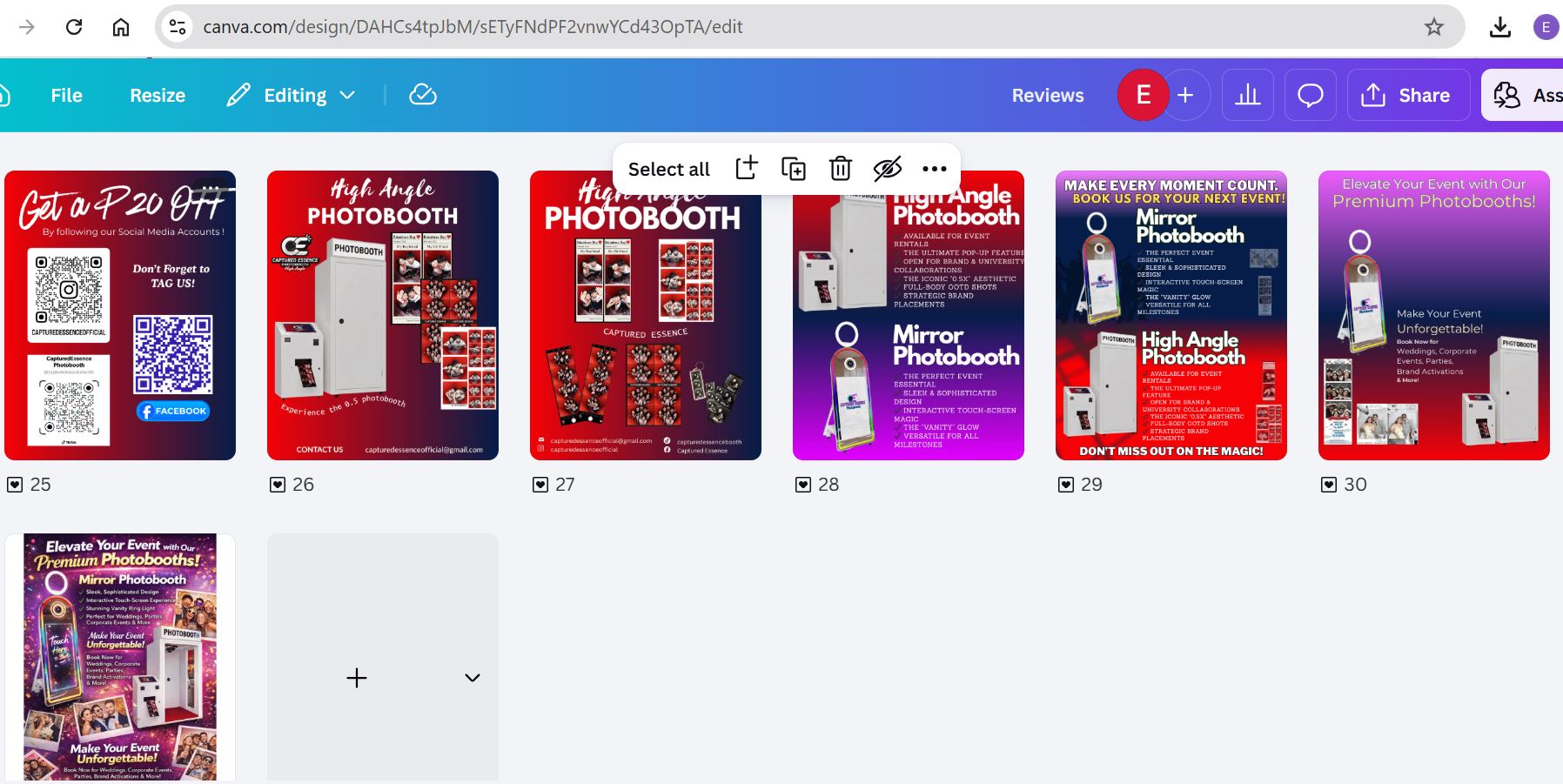This screenshot has height=784, width=1563.
Task: Click the notes icon for page 29
Action: [x=1066, y=485]
